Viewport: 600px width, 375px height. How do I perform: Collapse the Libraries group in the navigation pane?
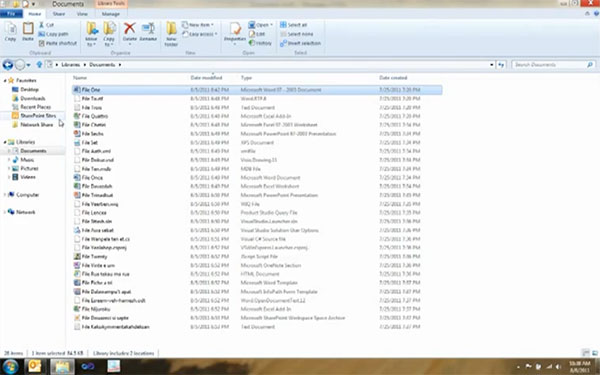(5, 142)
